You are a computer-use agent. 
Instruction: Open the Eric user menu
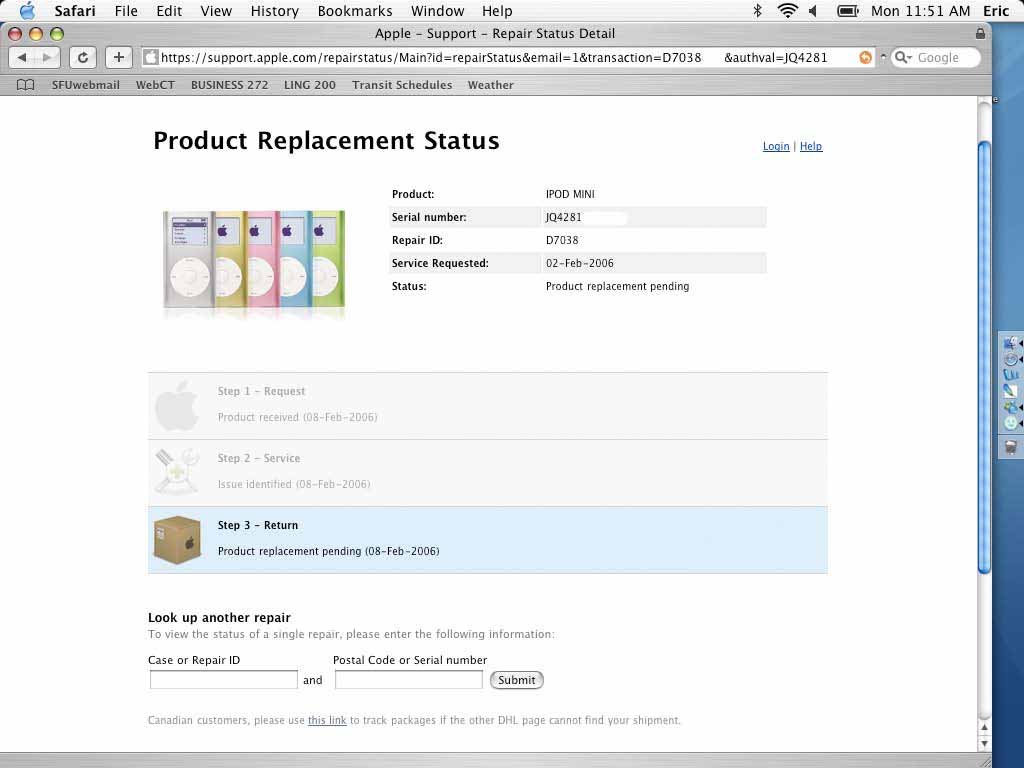click(996, 11)
